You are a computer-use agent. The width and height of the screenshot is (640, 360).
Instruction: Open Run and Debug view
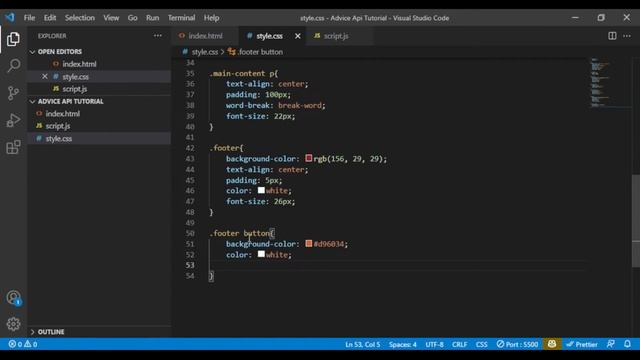[x=13, y=120]
